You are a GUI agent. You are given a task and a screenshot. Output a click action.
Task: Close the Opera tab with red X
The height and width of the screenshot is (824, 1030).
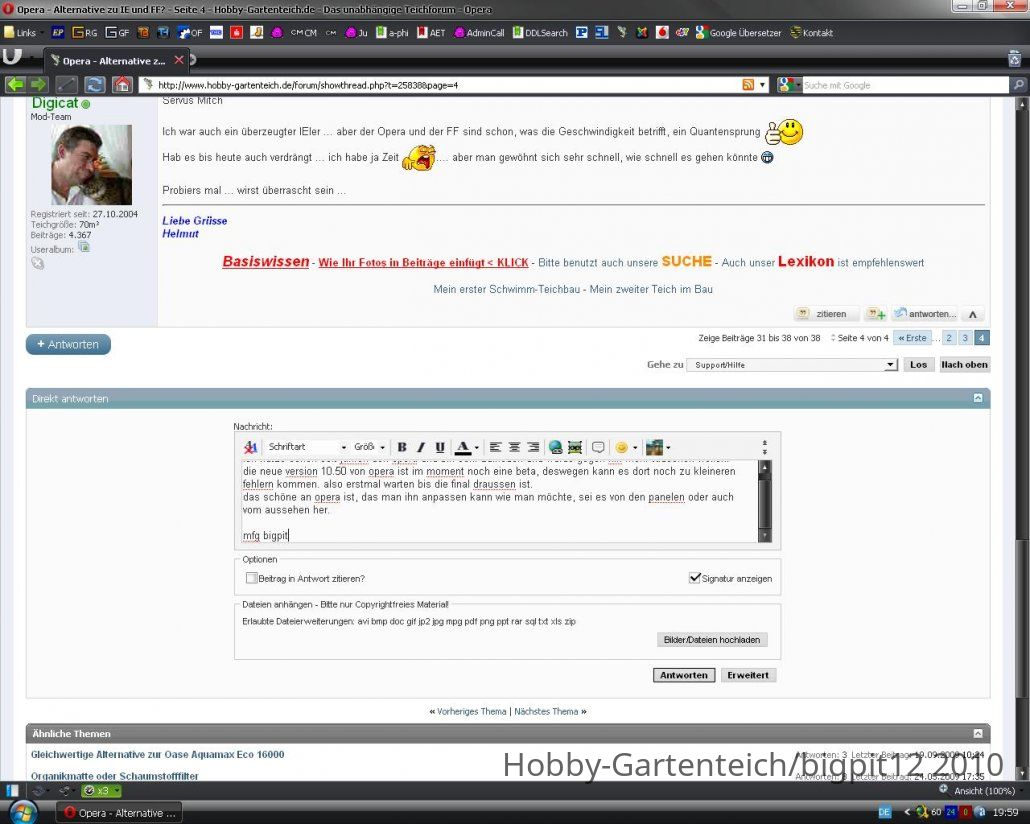tap(179, 60)
